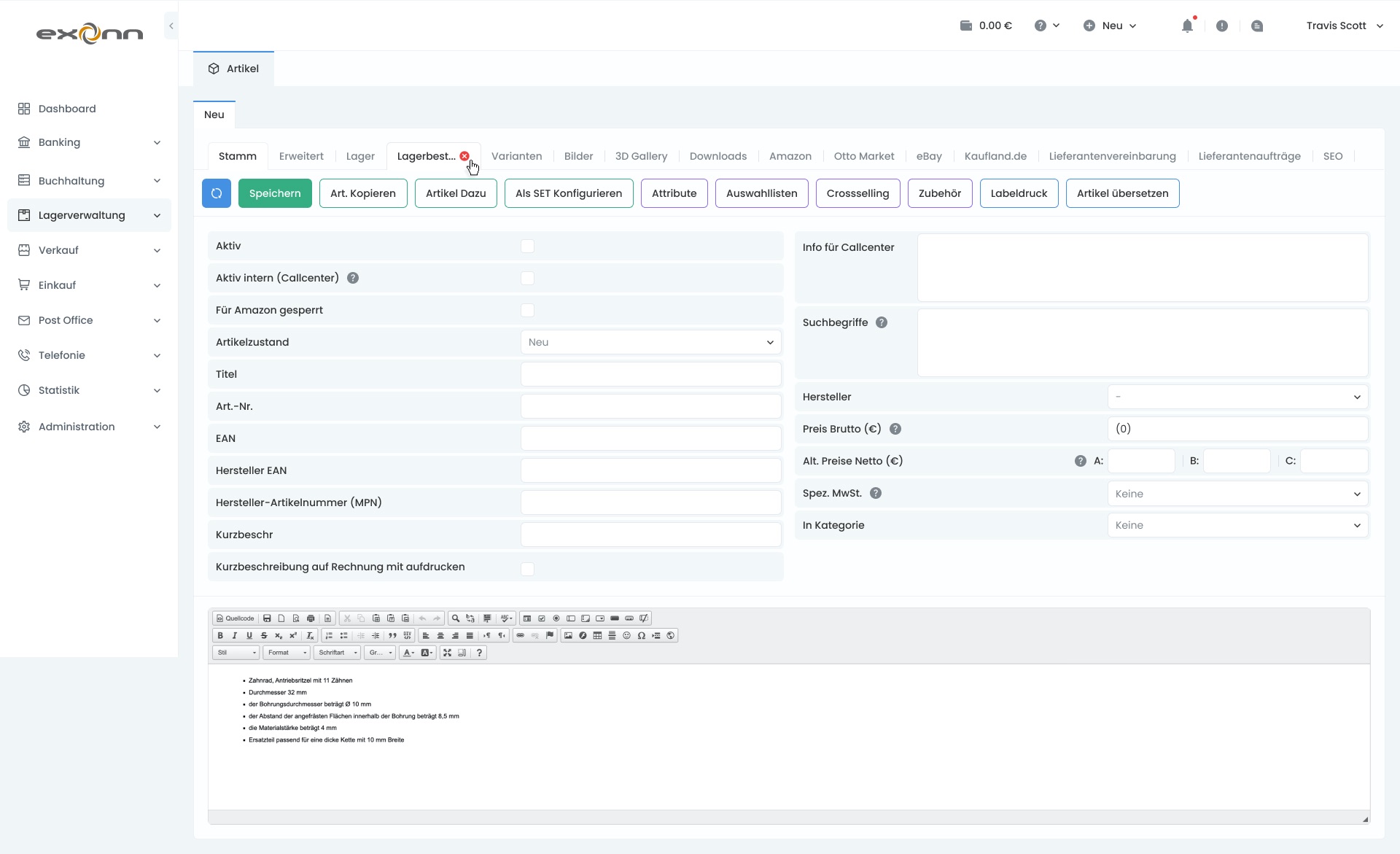Insert a table in the editor
Screen dimensions: 1400x854
tap(597, 635)
